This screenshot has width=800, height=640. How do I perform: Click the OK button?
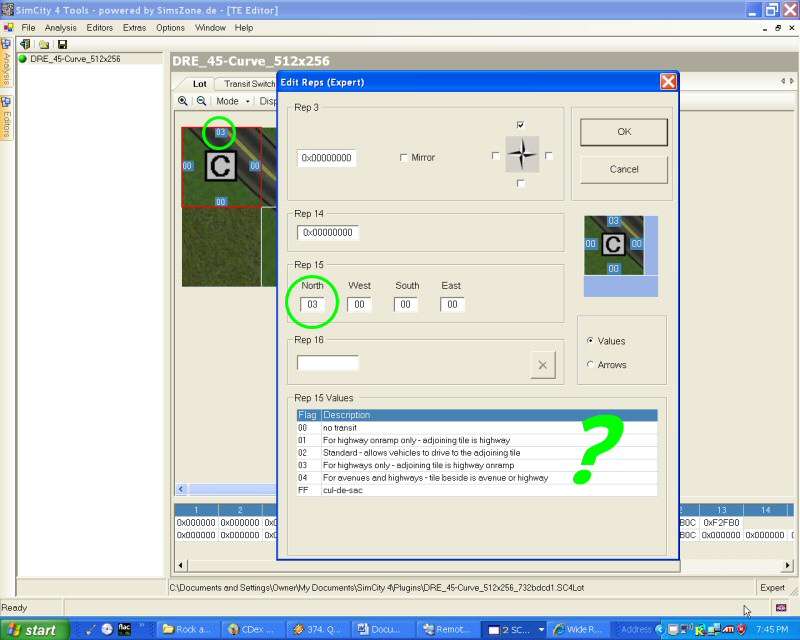(623, 132)
